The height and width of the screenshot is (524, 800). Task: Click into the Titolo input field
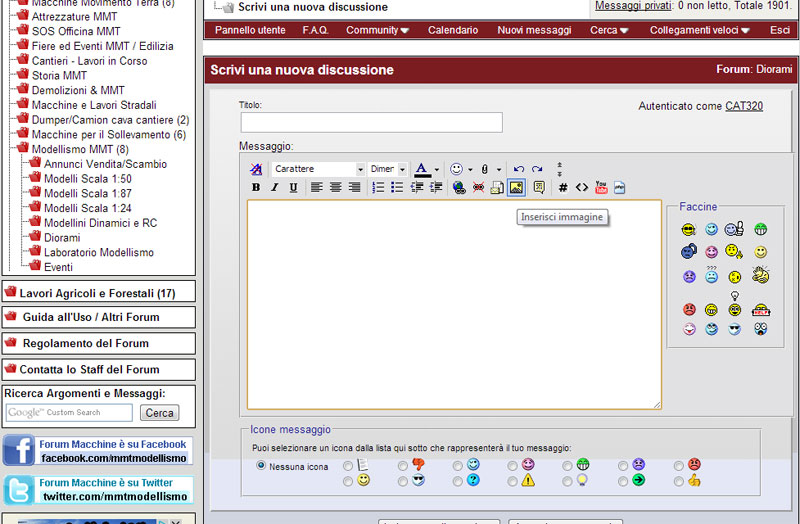pyautogui.click(x=371, y=123)
